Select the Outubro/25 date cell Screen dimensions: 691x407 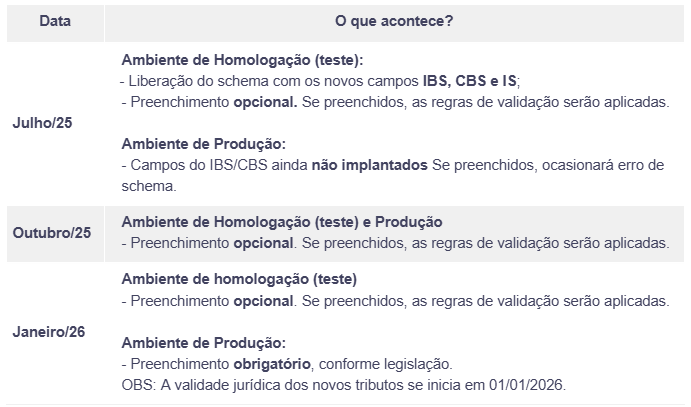pyautogui.click(x=51, y=232)
